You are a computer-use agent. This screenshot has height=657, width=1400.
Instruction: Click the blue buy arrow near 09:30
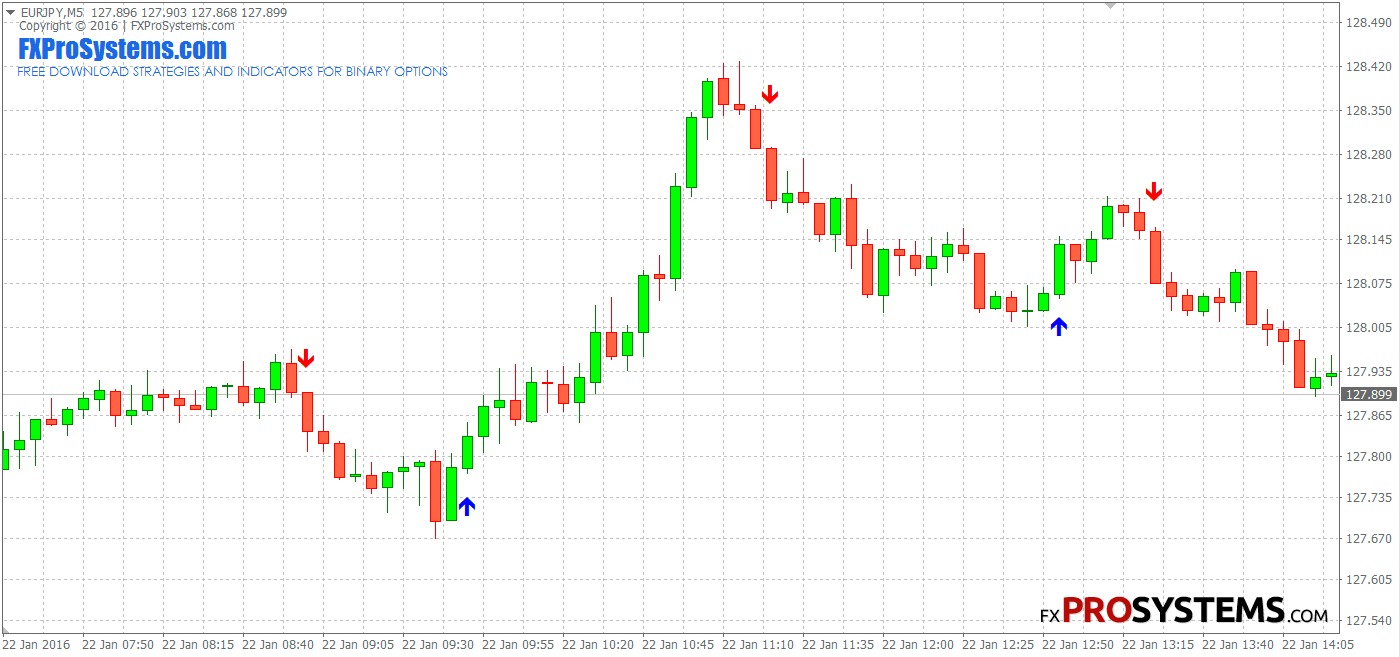tap(466, 506)
